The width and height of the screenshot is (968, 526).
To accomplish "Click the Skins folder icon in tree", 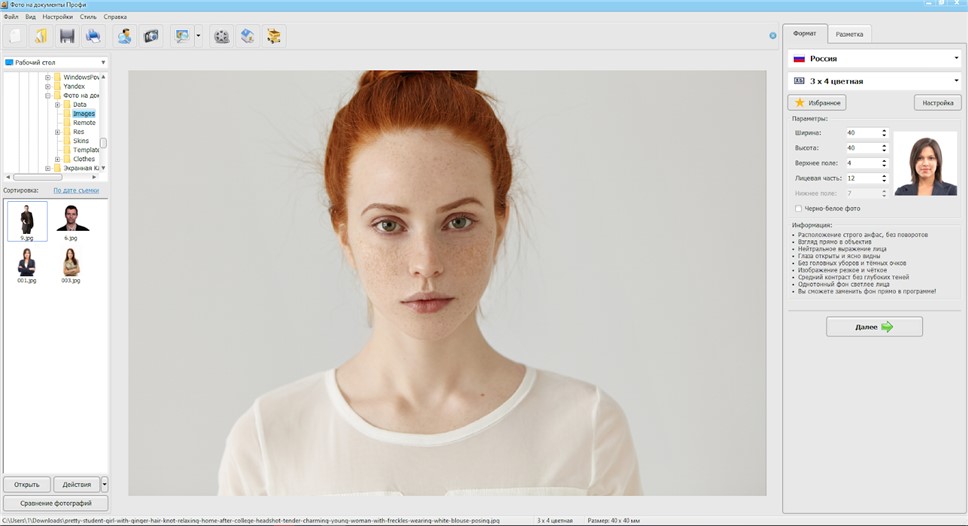I will [67, 141].
